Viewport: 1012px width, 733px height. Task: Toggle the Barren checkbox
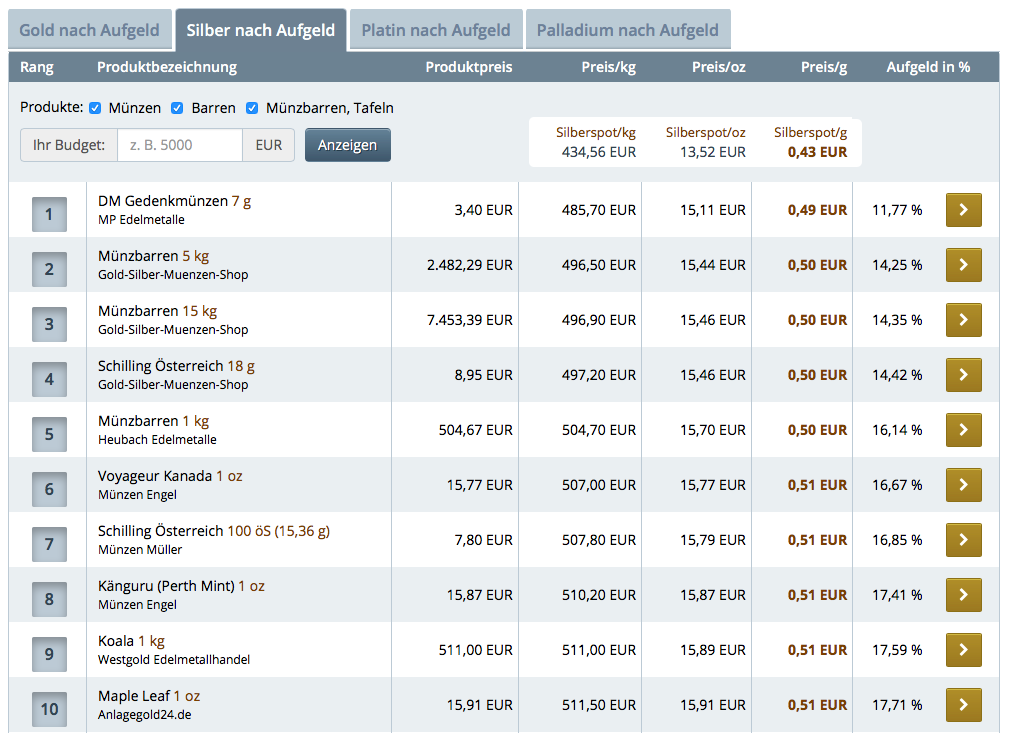point(177,108)
